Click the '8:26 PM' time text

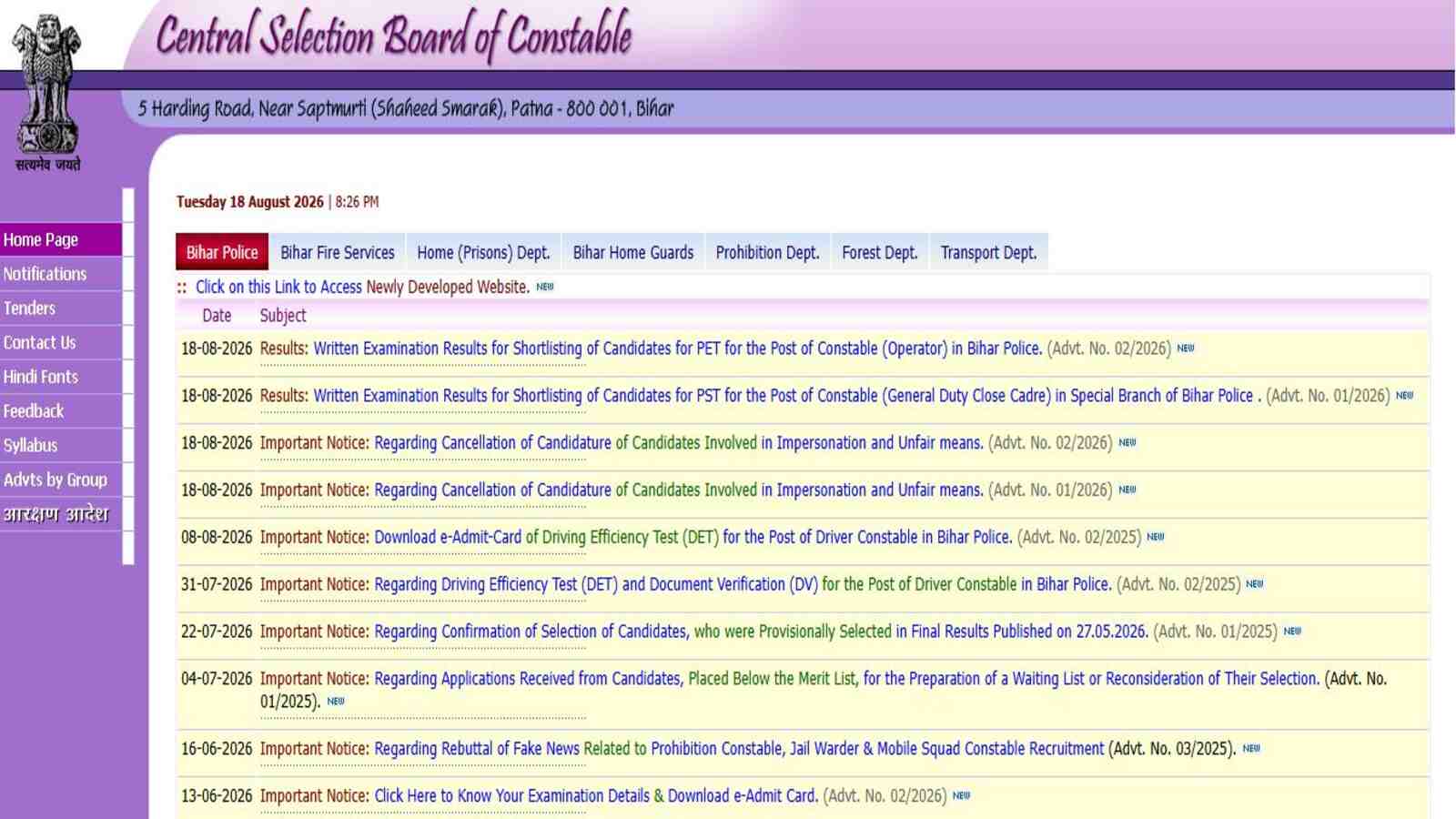coord(357,202)
